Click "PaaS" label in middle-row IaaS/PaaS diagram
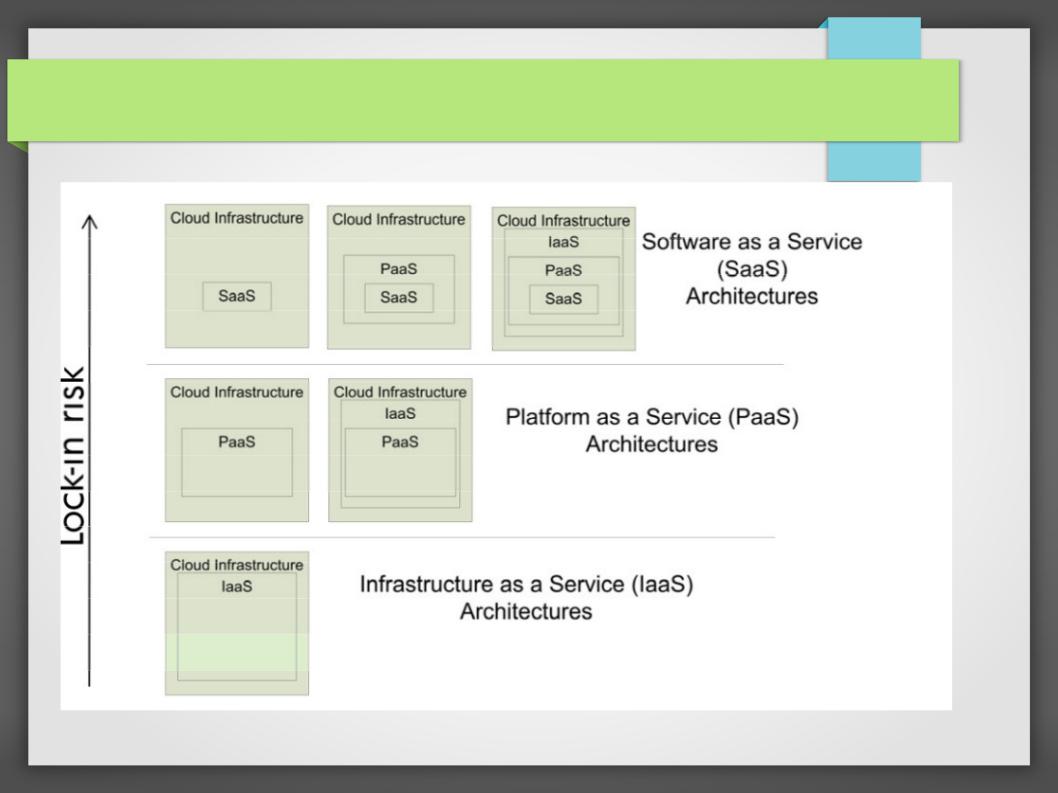The width and height of the screenshot is (1058, 793). [400, 442]
